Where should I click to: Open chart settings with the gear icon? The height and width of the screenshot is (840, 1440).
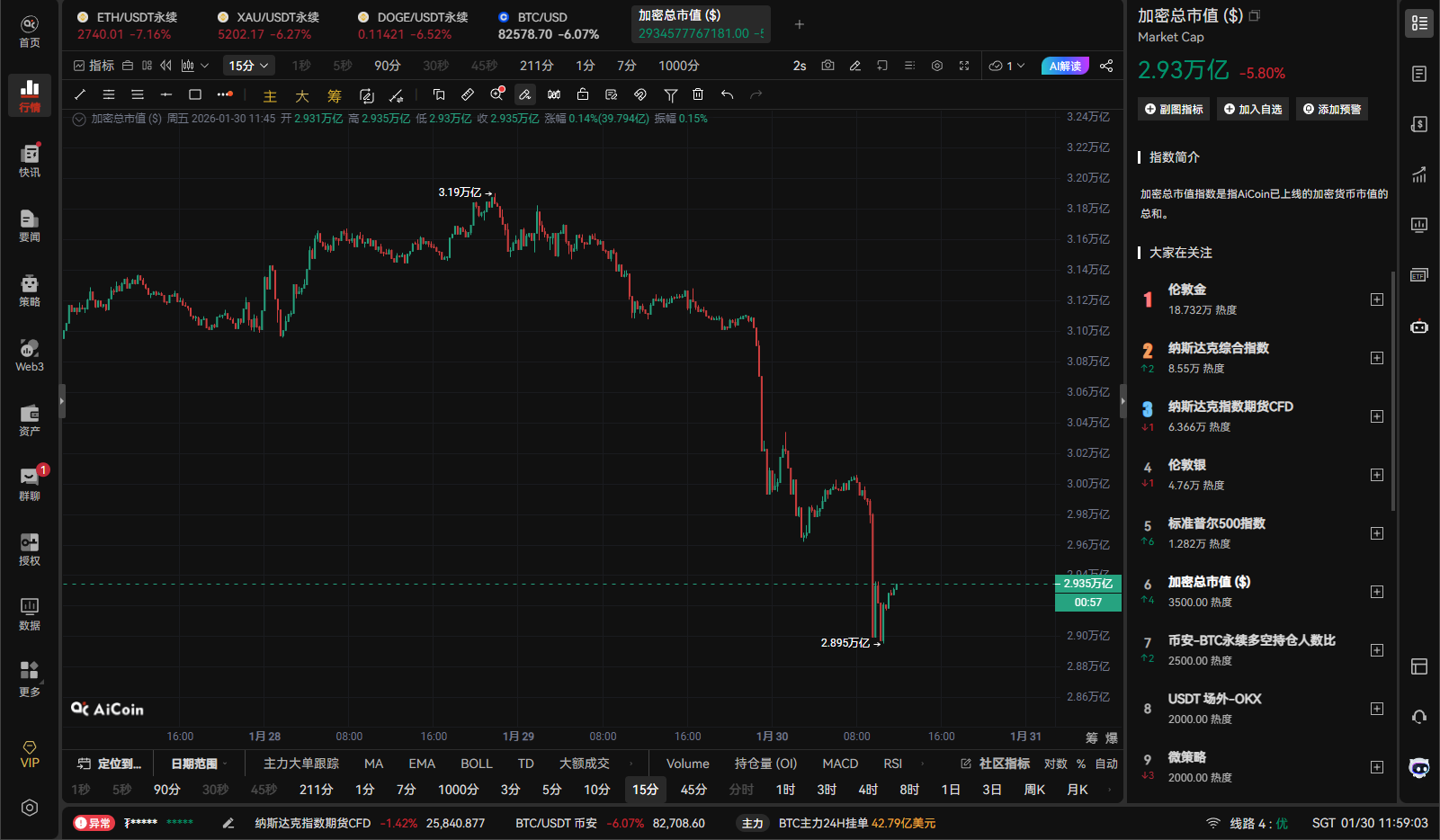935,65
